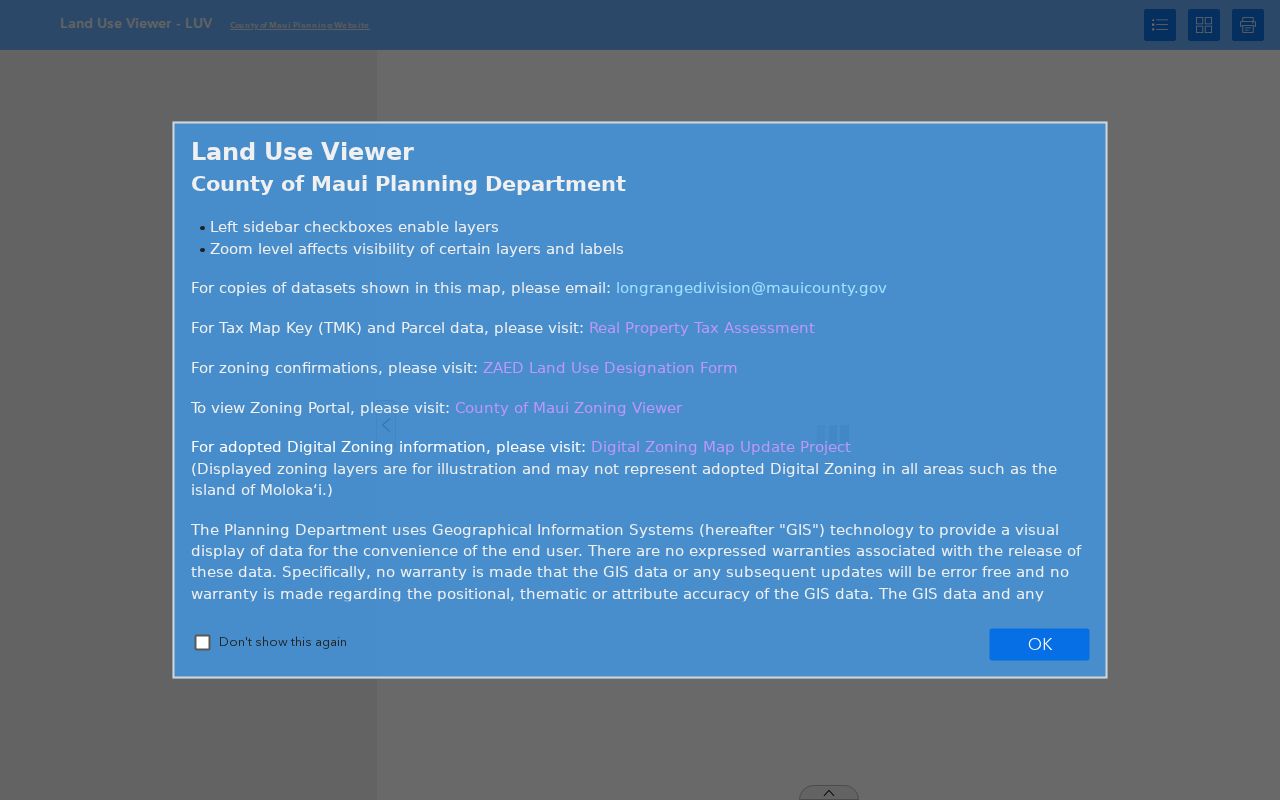Confirm the dialog with the OK button
Screen dimensions: 1280x800
1039,644
